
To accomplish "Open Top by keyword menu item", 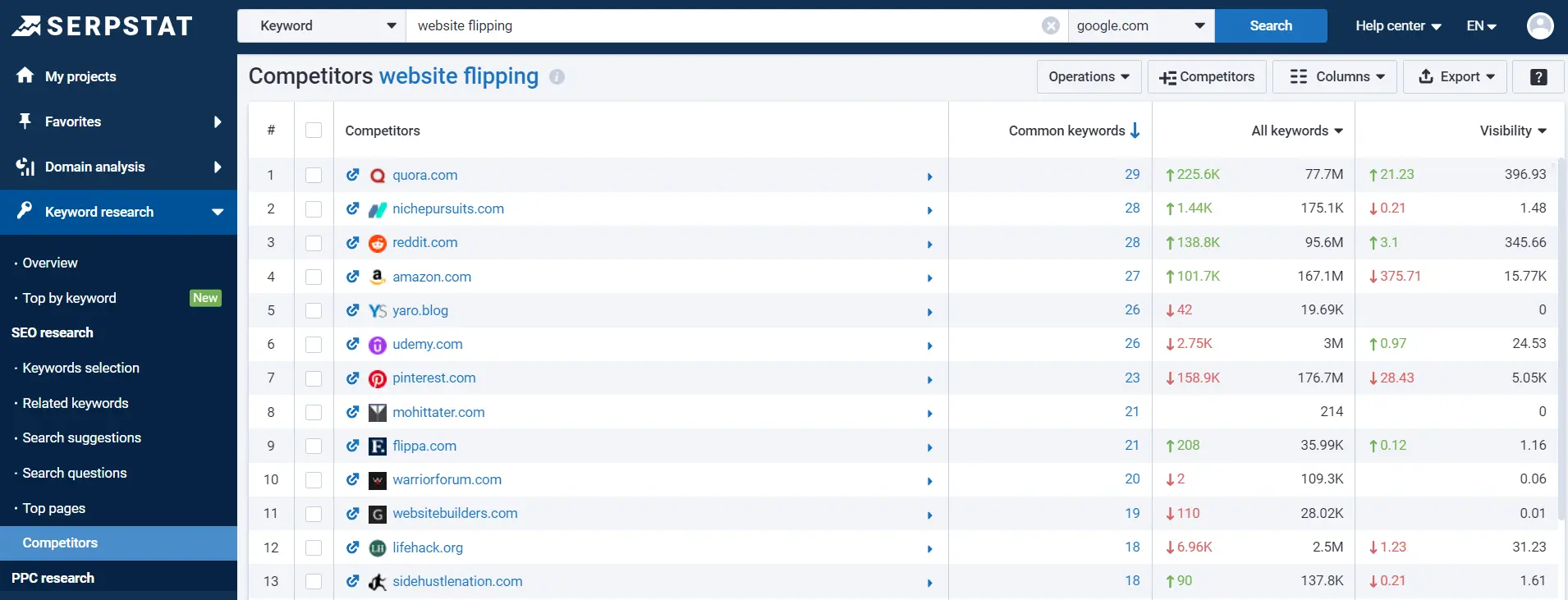I will point(69,298).
